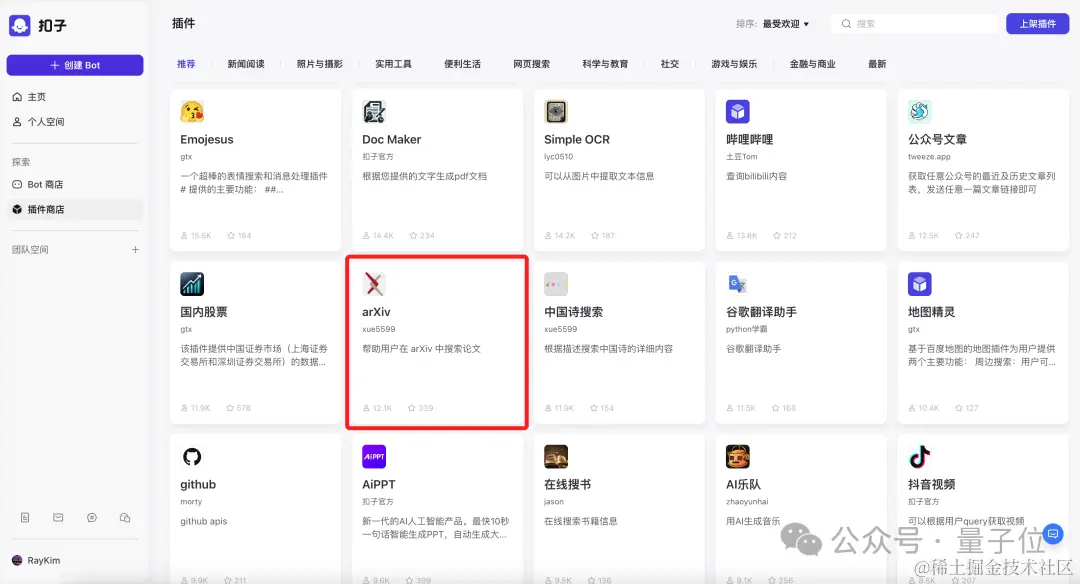Click description 帮助用户在 arXiv 中搜索论文
Viewport: 1080px width, 584px height.
(422, 349)
